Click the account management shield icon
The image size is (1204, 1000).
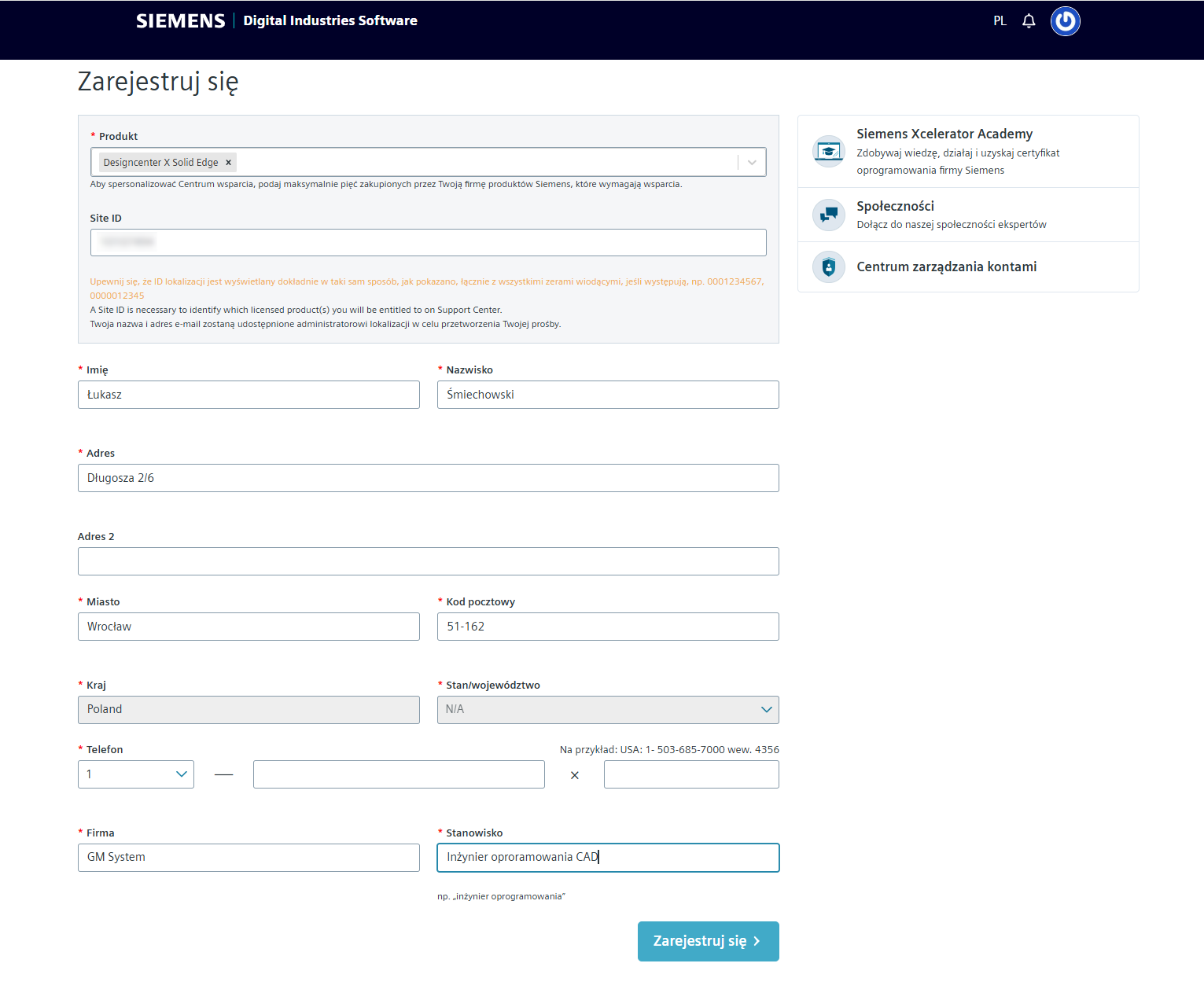[828, 267]
